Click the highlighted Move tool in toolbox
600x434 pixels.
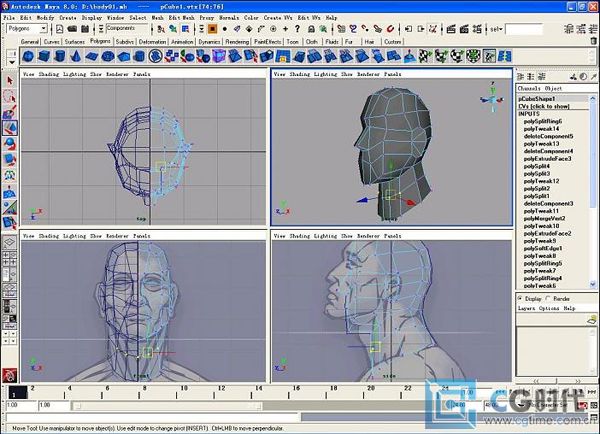[x=10, y=128]
